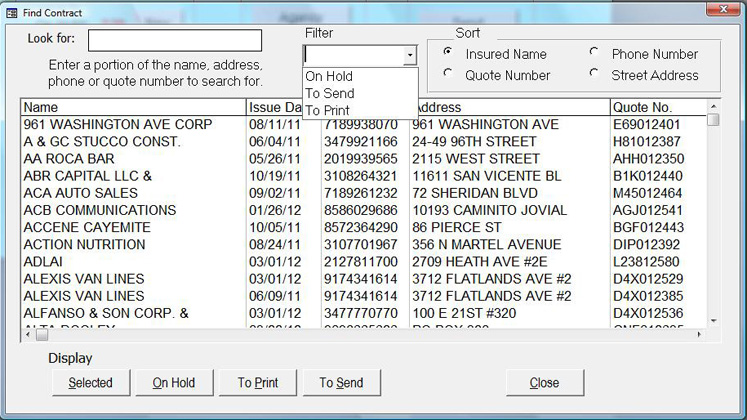Click address 356 N MARTEL AVENUE
Screen dimensions: 747x420
(x=487, y=245)
